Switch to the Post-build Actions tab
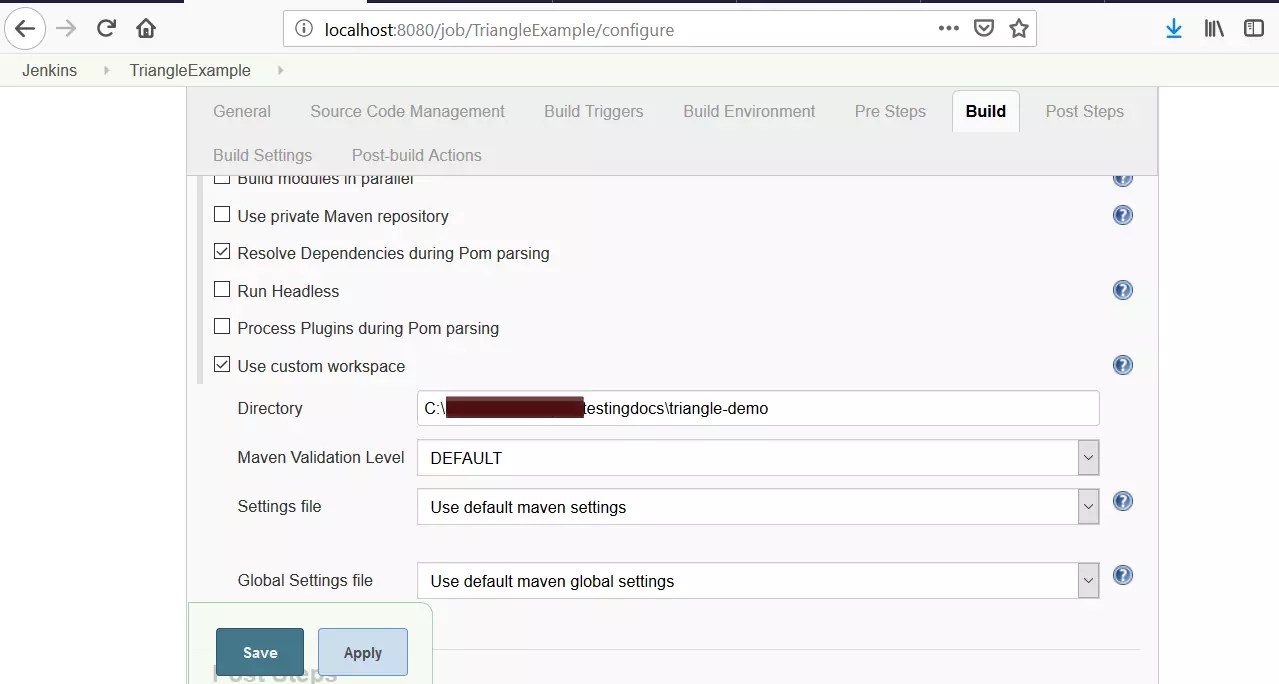Screen dimensions: 1279x684 [x=416, y=155]
